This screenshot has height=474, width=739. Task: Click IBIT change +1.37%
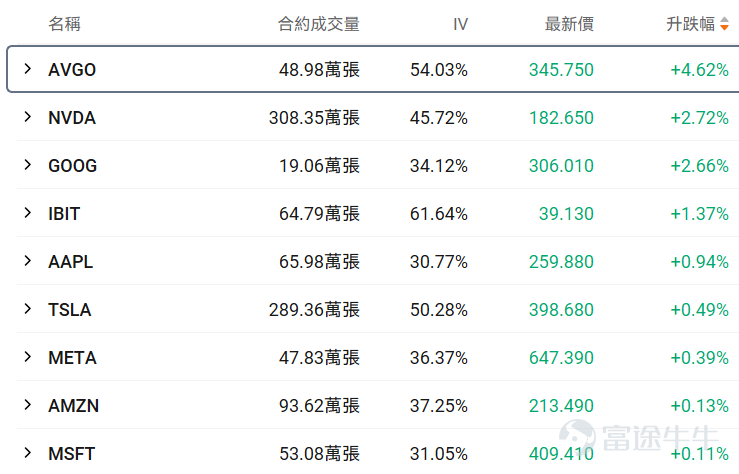[x=700, y=214]
